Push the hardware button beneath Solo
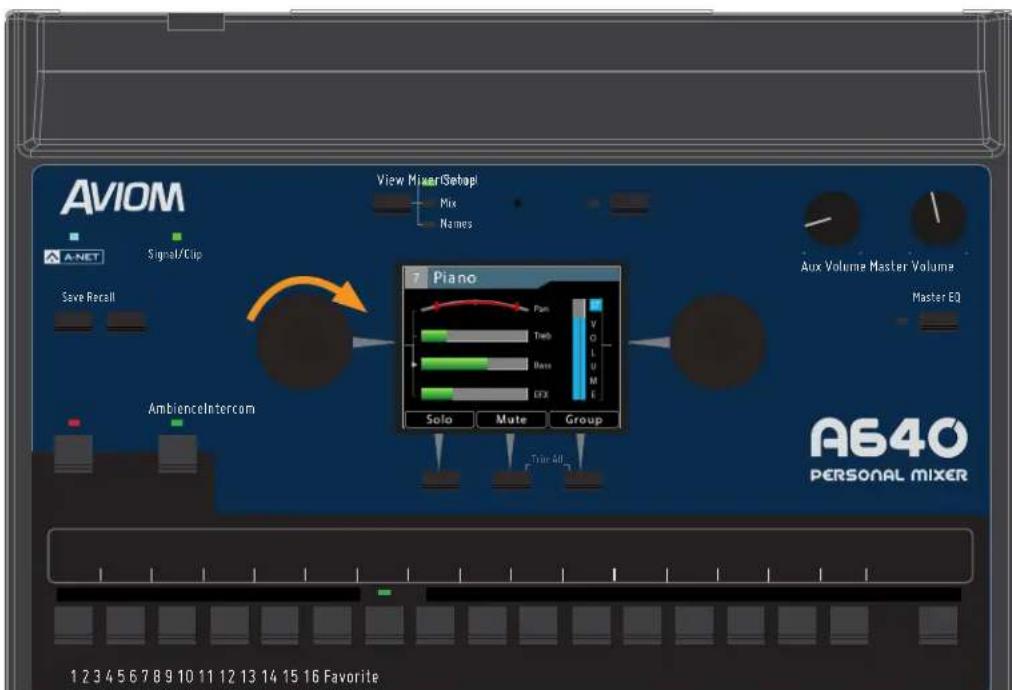Screen dimensions: 1012x690 pyautogui.click(x=441, y=480)
